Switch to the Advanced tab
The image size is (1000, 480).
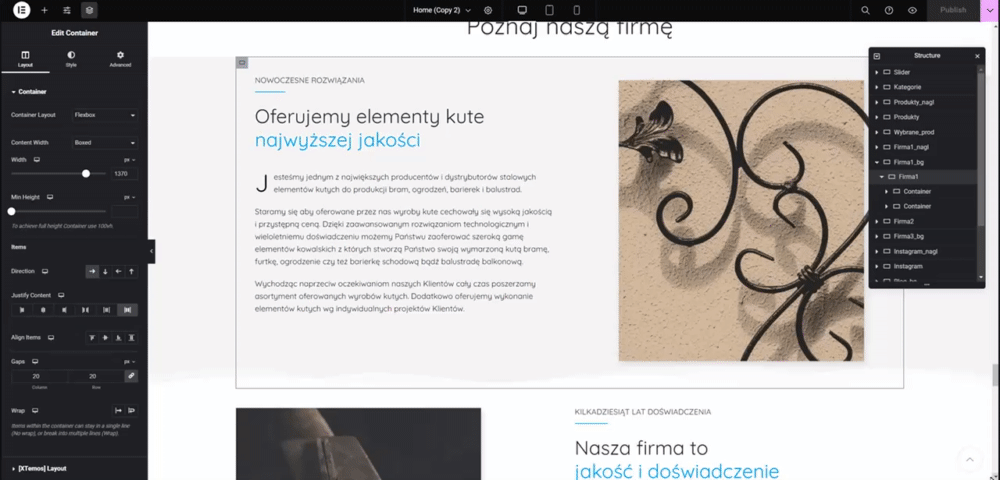pos(120,59)
